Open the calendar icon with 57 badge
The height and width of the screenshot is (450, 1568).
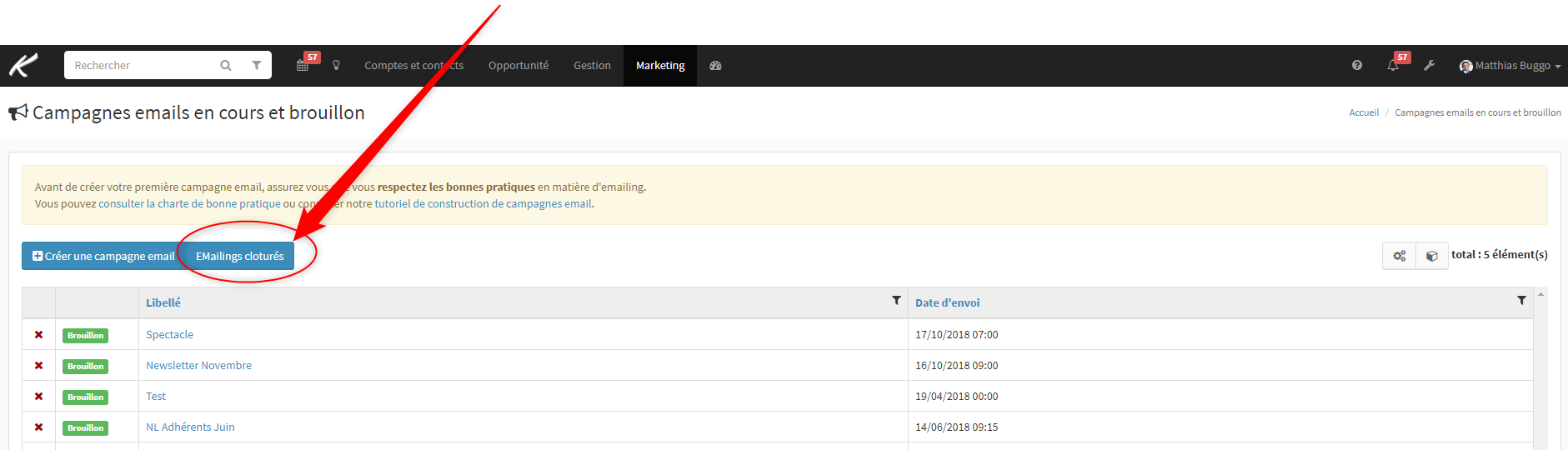tap(303, 65)
